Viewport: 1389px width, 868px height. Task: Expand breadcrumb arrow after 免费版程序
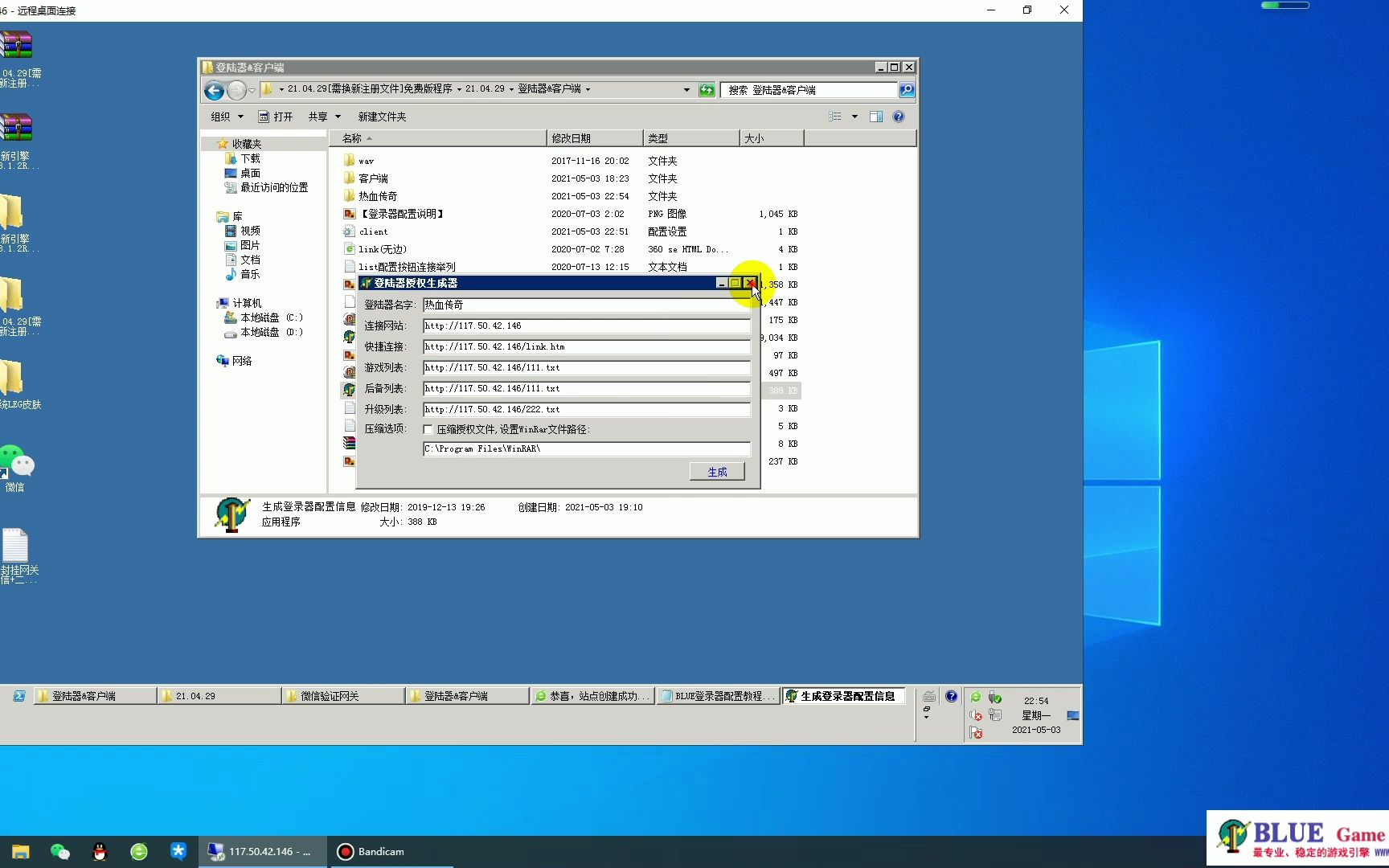tap(459, 90)
